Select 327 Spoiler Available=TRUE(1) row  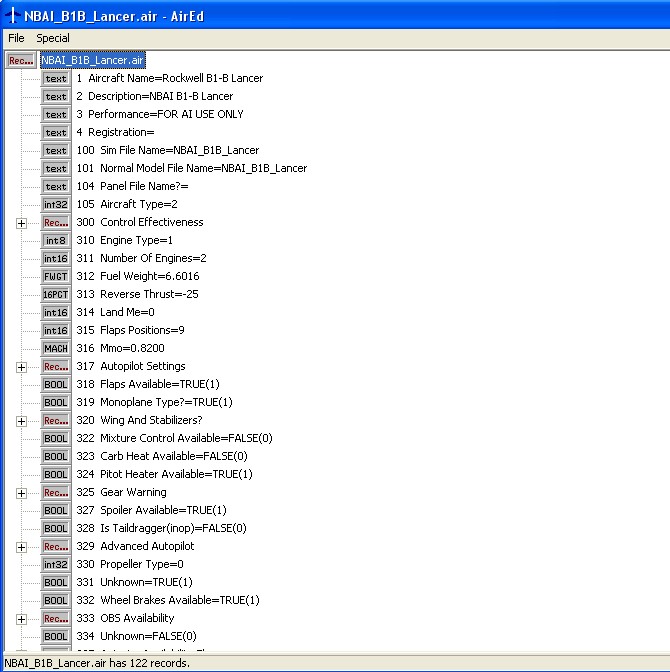(x=152, y=510)
